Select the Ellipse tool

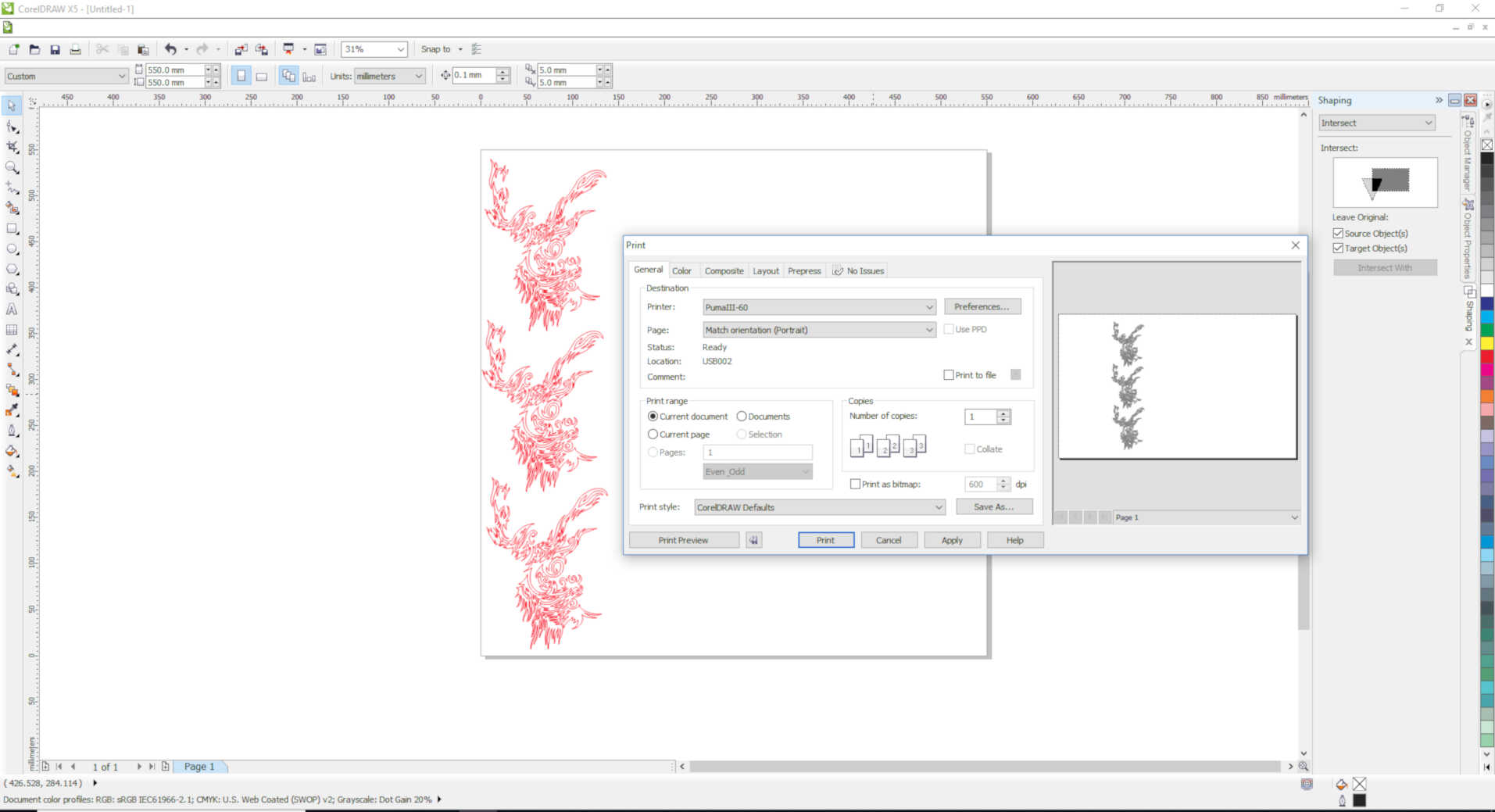pos(13,249)
